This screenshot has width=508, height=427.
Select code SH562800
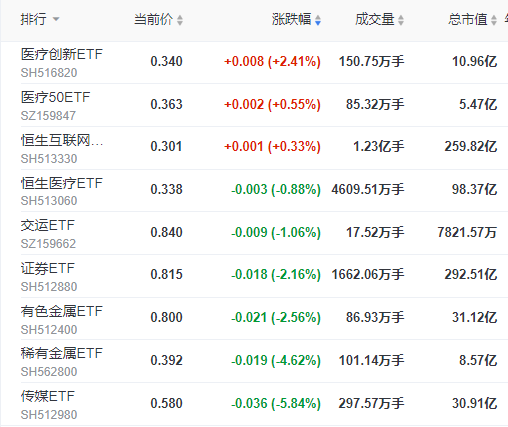(x=49, y=372)
